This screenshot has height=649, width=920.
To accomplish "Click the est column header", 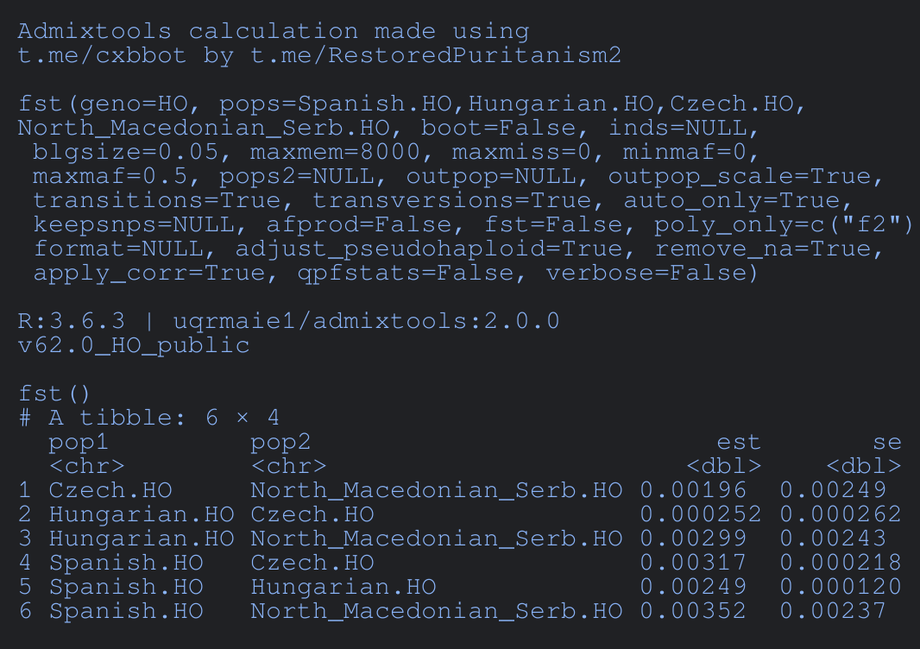I will pyautogui.click(x=738, y=442).
